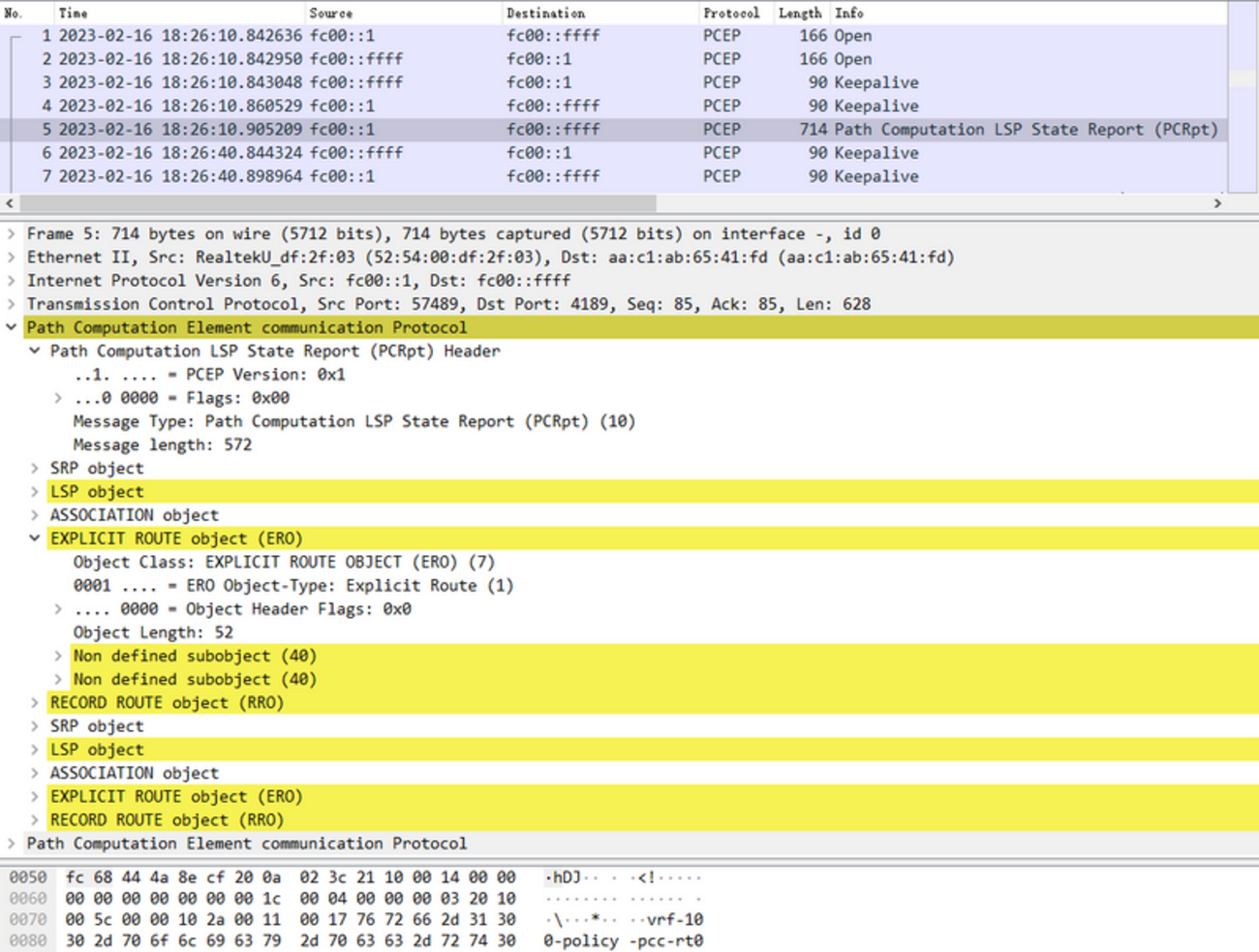This screenshot has height=952, width=1259.
Task: Click the packet list horizontal scrollbar thumb
Action: 337,203
